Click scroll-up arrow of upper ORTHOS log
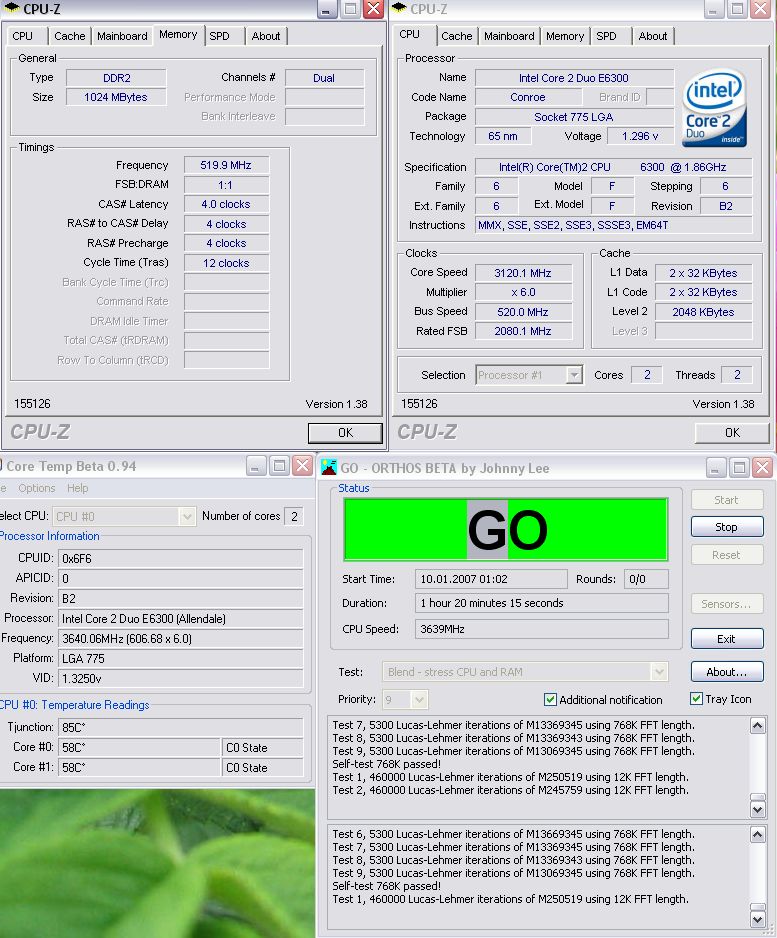This screenshot has width=777, height=938. (x=757, y=726)
